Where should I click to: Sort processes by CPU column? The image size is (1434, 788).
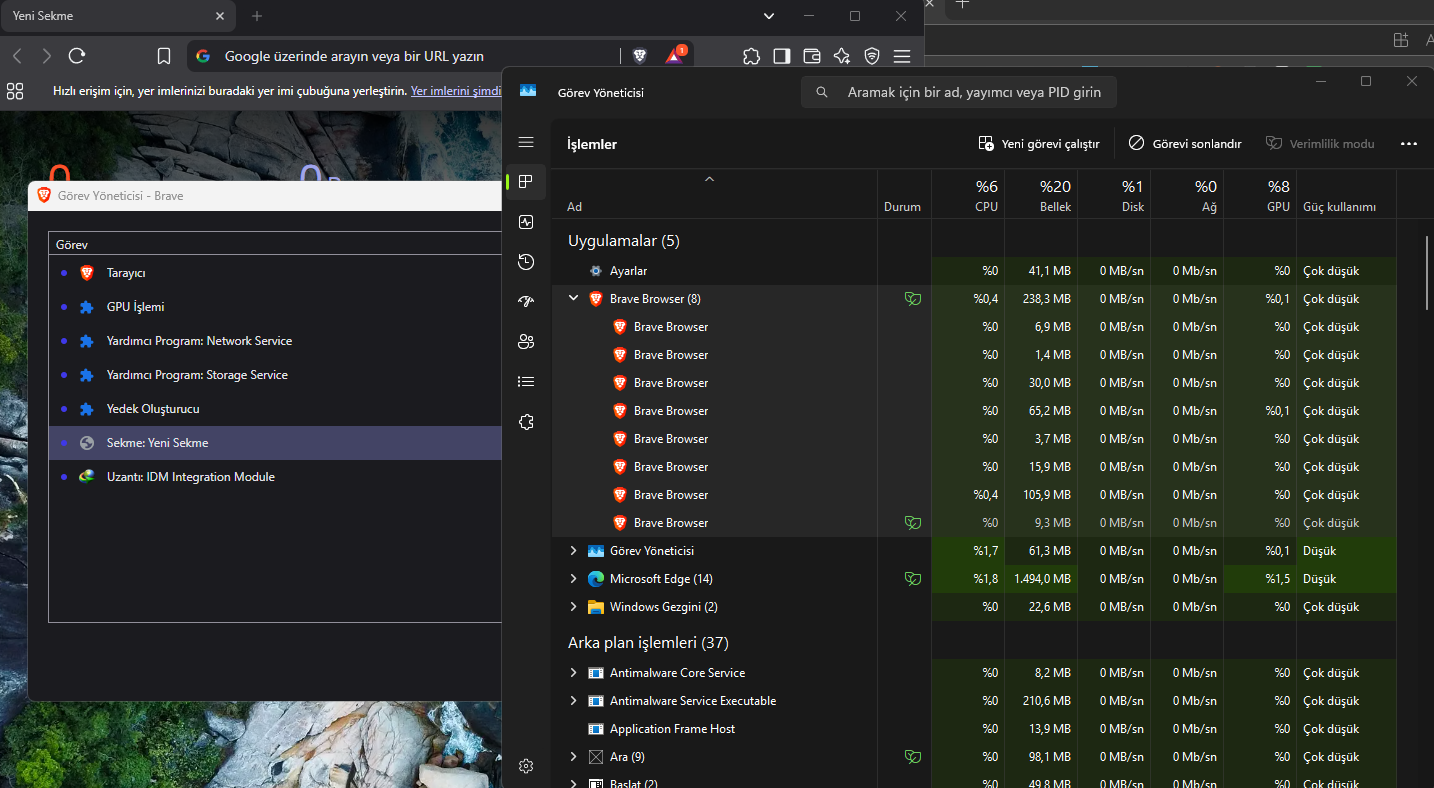click(968, 194)
